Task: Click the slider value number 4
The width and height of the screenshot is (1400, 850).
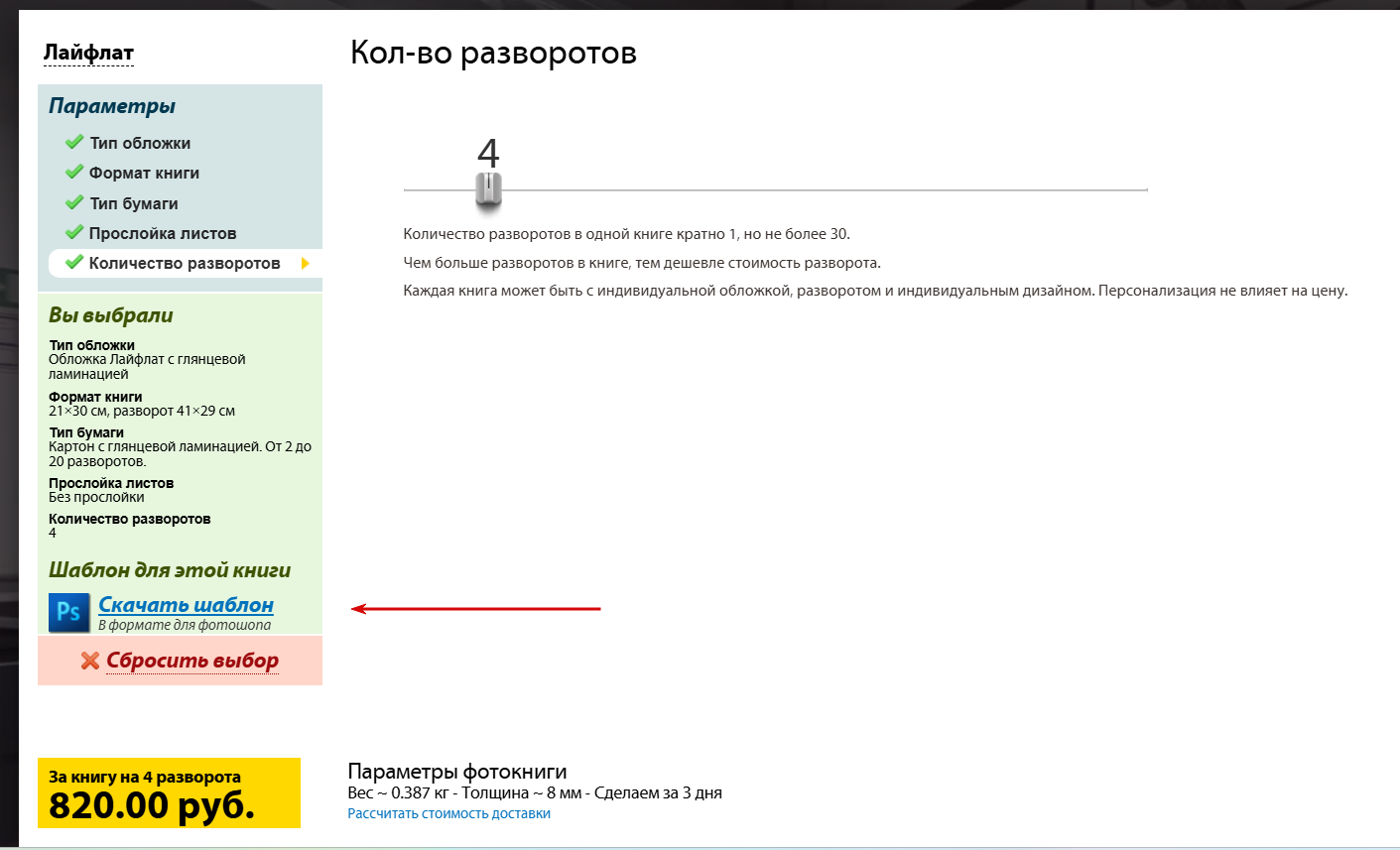Action: [x=488, y=153]
